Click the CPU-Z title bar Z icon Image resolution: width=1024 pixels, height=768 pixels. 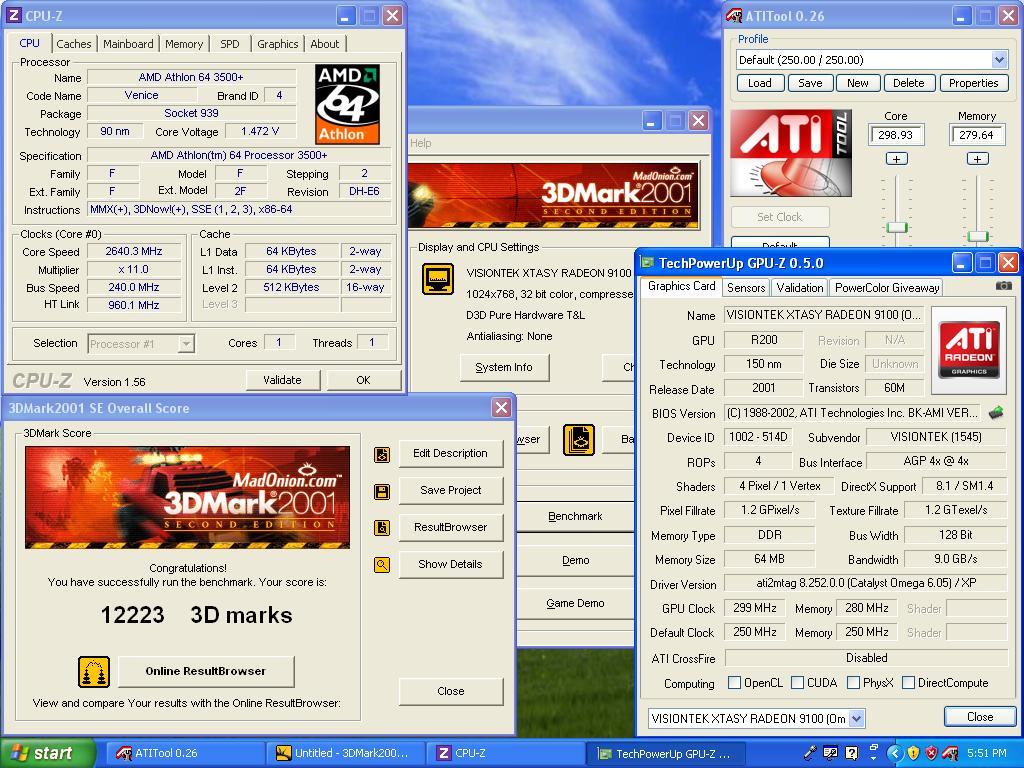(x=14, y=15)
